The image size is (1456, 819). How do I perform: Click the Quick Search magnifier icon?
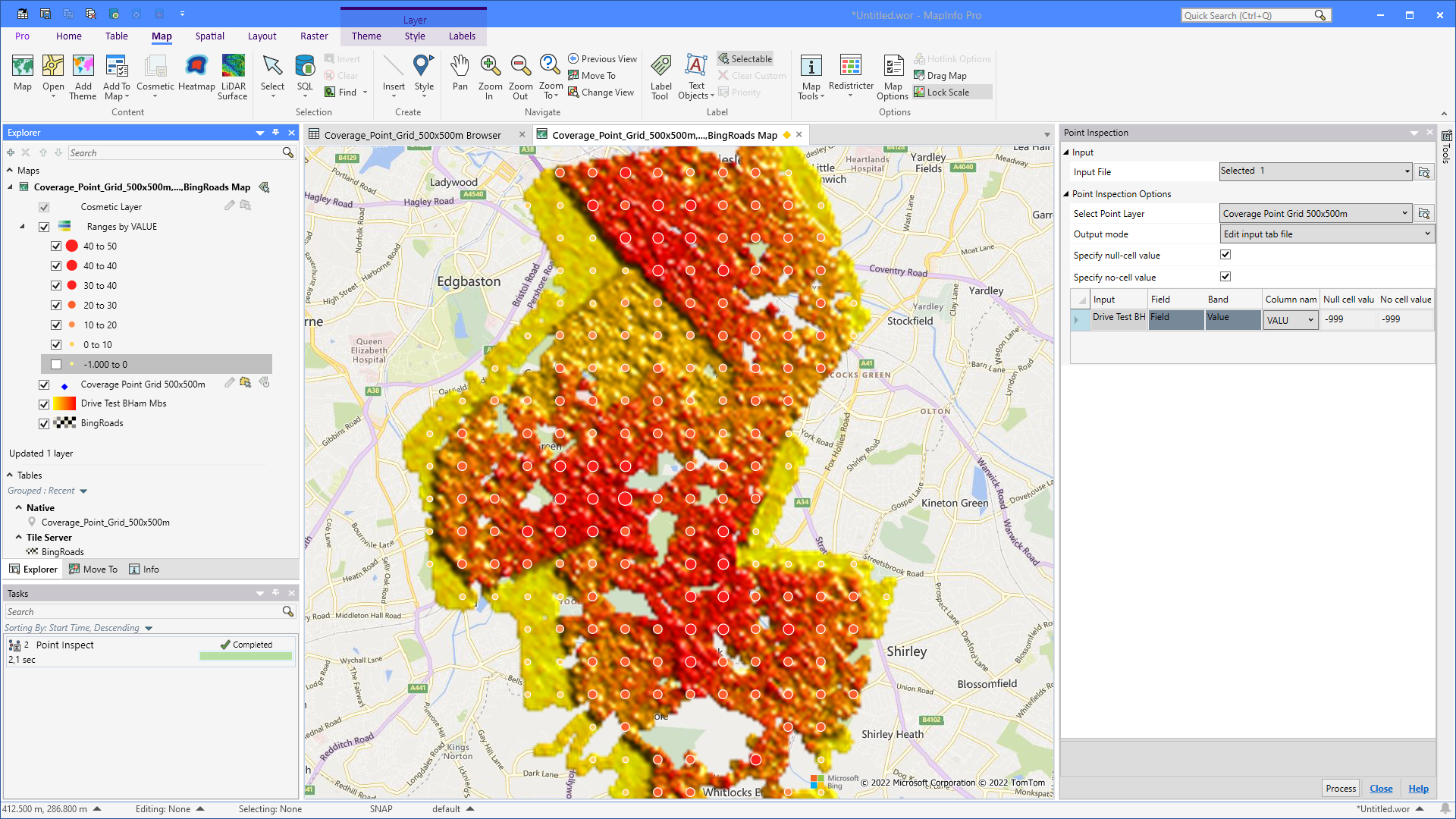pos(1320,15)
